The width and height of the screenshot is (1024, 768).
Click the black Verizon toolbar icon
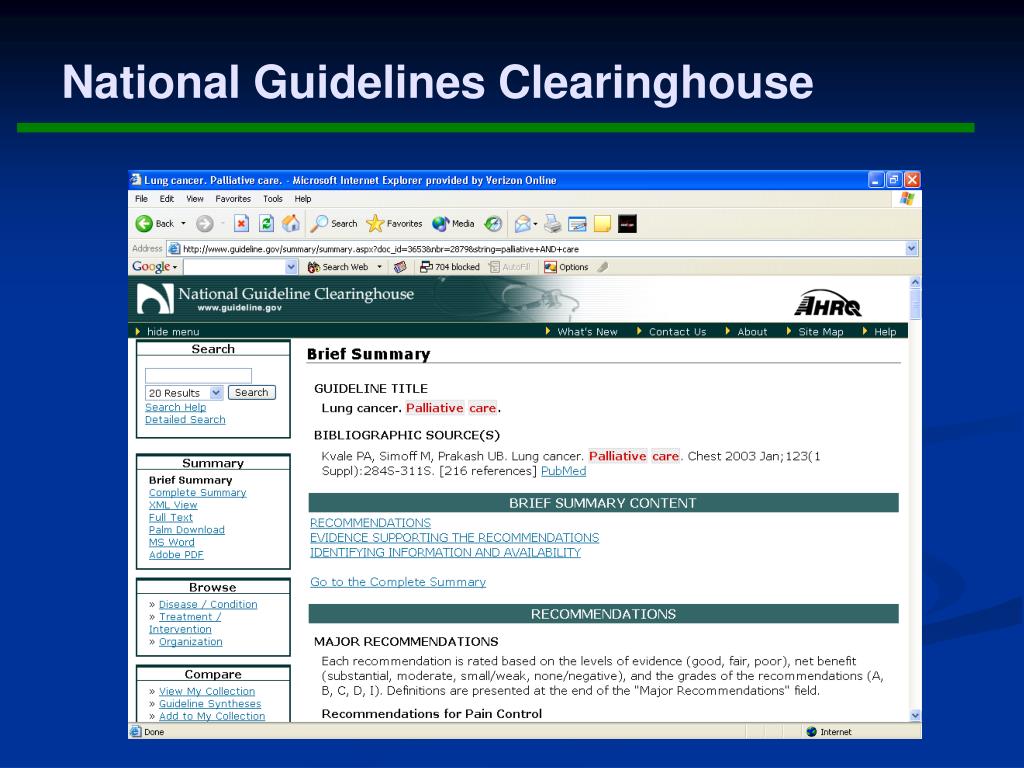click(x=627, y=224)
